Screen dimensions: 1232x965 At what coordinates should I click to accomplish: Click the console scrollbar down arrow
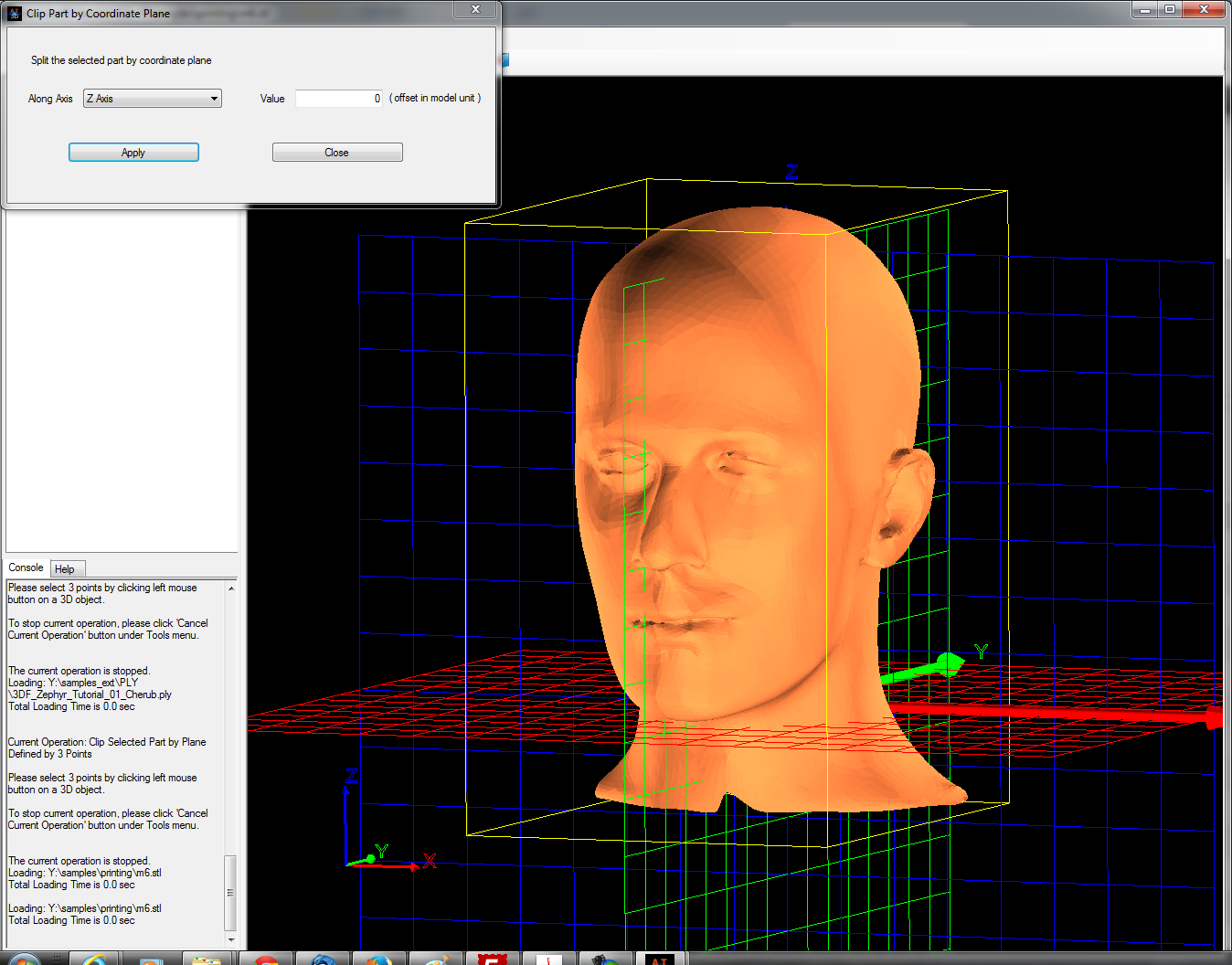pyautogui.click(x=230, y=939)
